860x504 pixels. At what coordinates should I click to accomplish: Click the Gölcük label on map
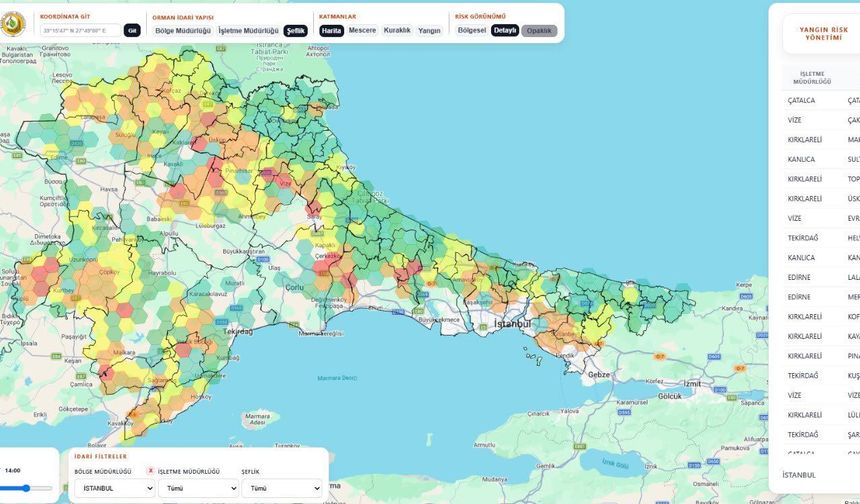pyautogui.click(x=669, y=396)
